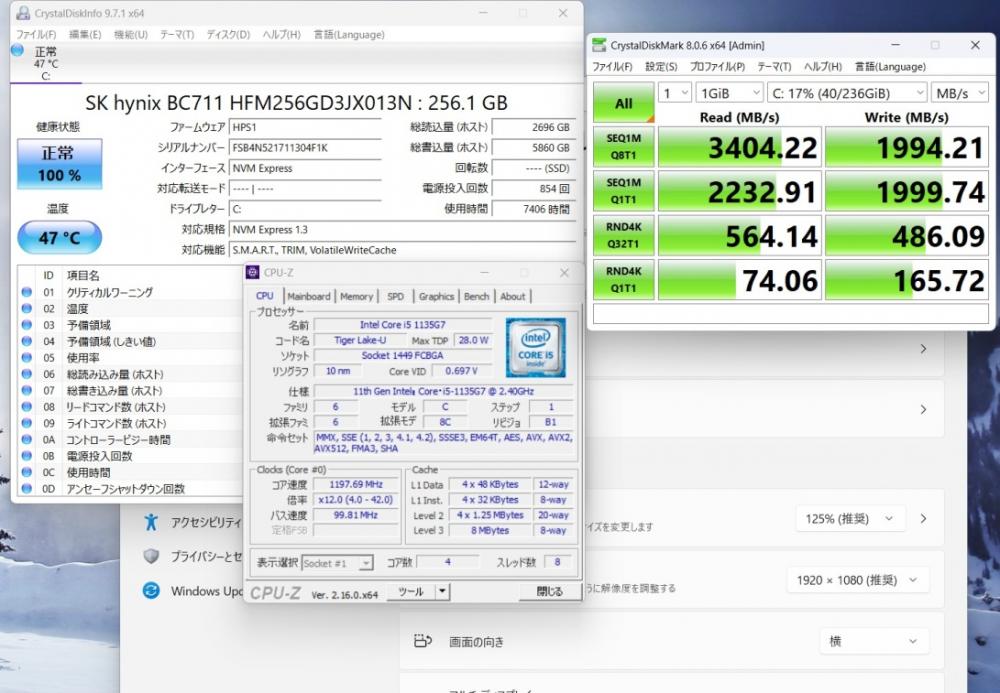Click 総書込量 value 5860 GB
The height and width of the screenshot is (693, 1000).
coord(533,147)
